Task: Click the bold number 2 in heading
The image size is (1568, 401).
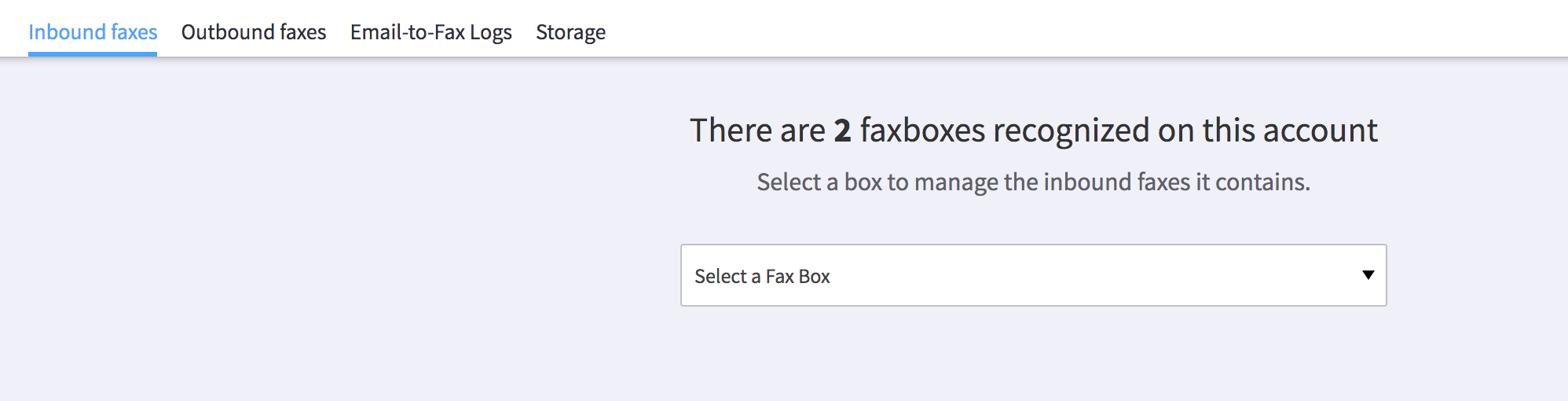Action: [843, 131]
